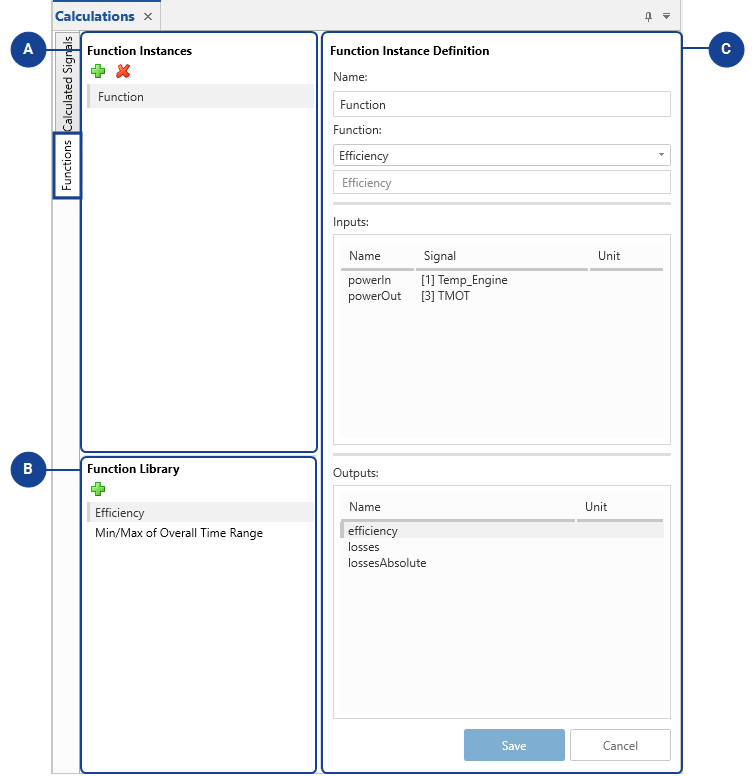Click the Name input field
The width and height of the screenshot is (756, 776).
501,105
